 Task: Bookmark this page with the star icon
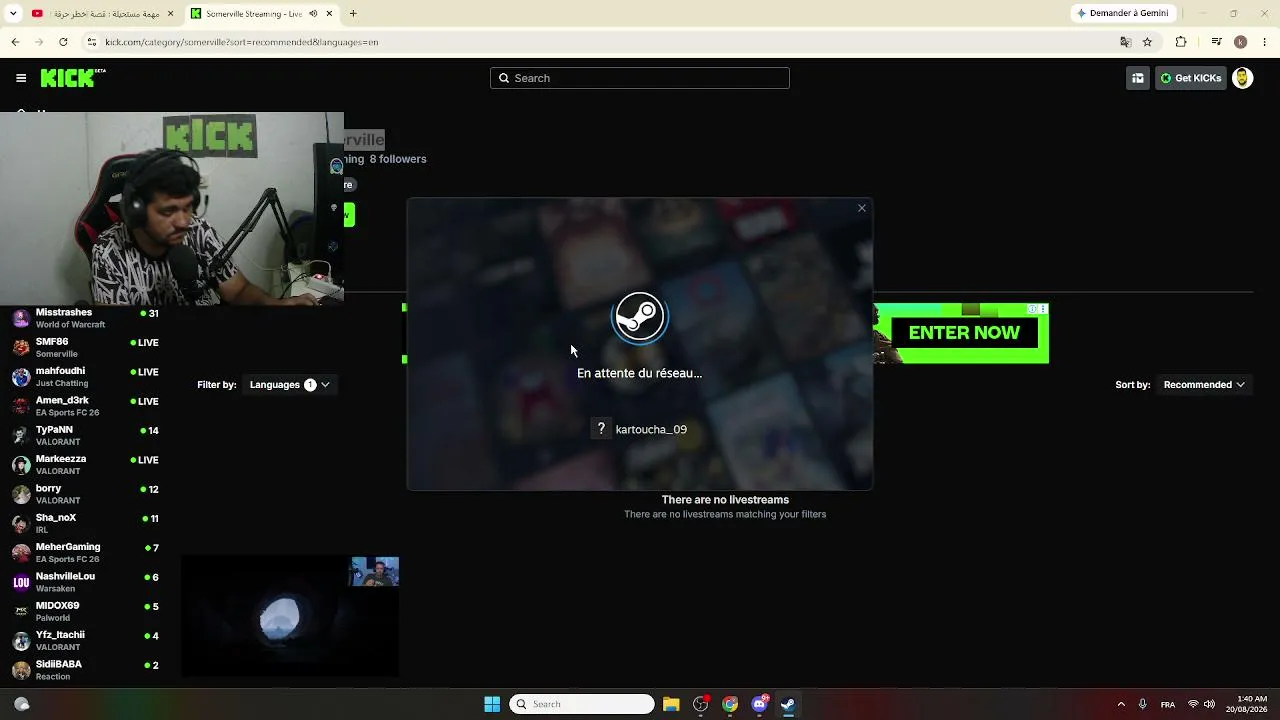point(1147,42)
